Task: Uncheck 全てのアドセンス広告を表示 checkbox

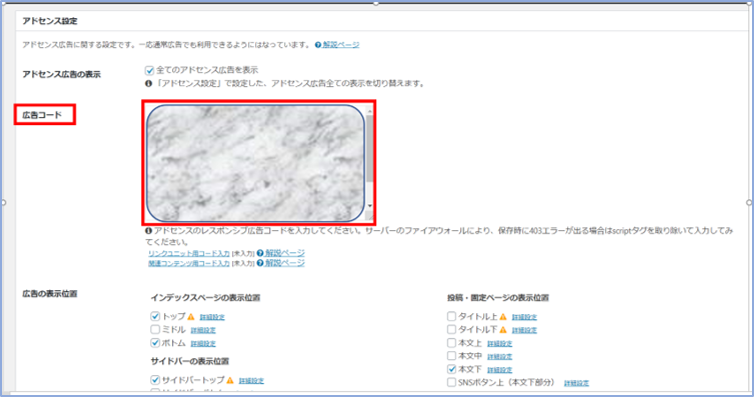Action: coord(150,71)
